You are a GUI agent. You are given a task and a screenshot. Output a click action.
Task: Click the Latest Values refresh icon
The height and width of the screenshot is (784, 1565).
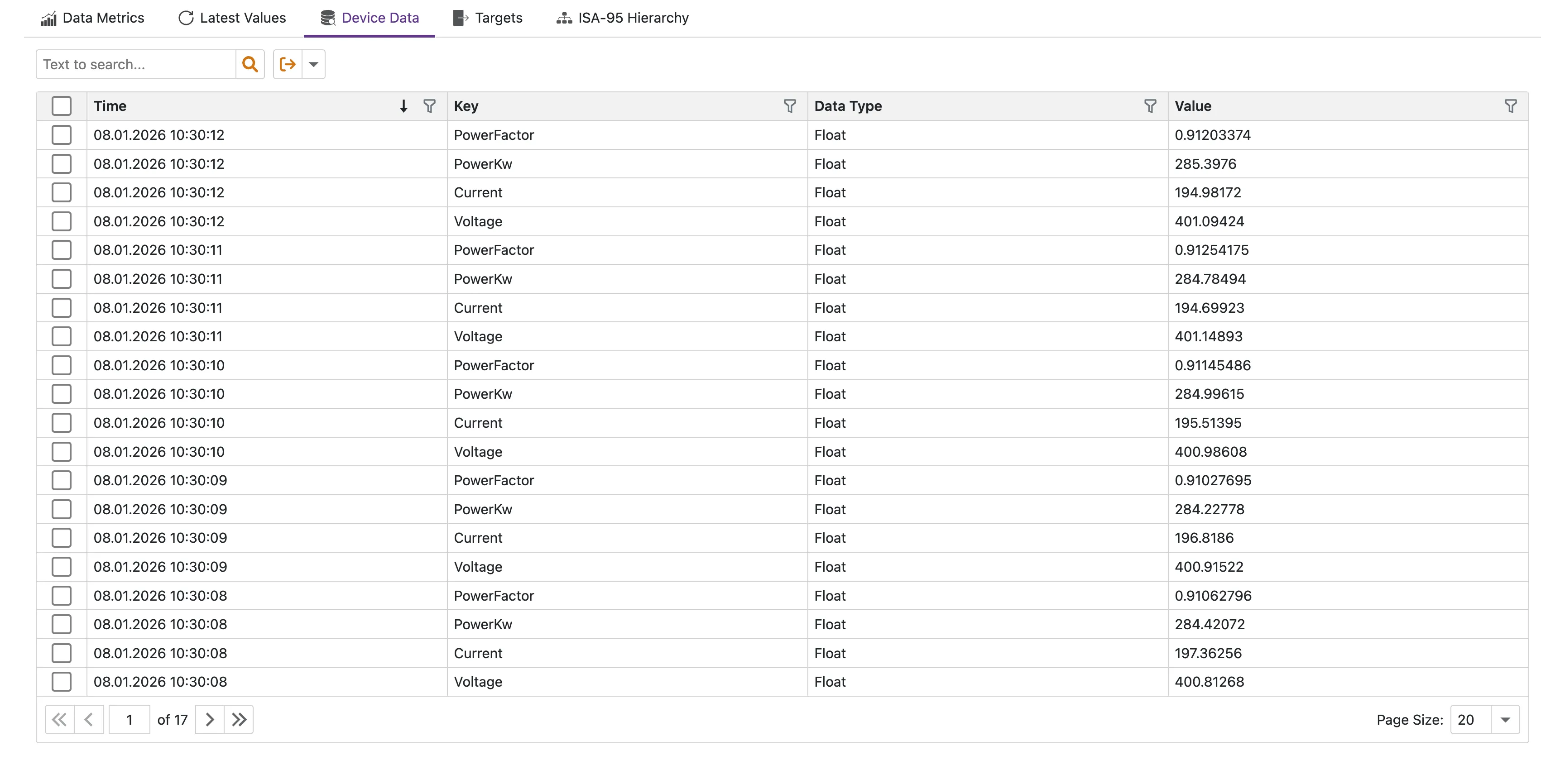click(185, 18)
